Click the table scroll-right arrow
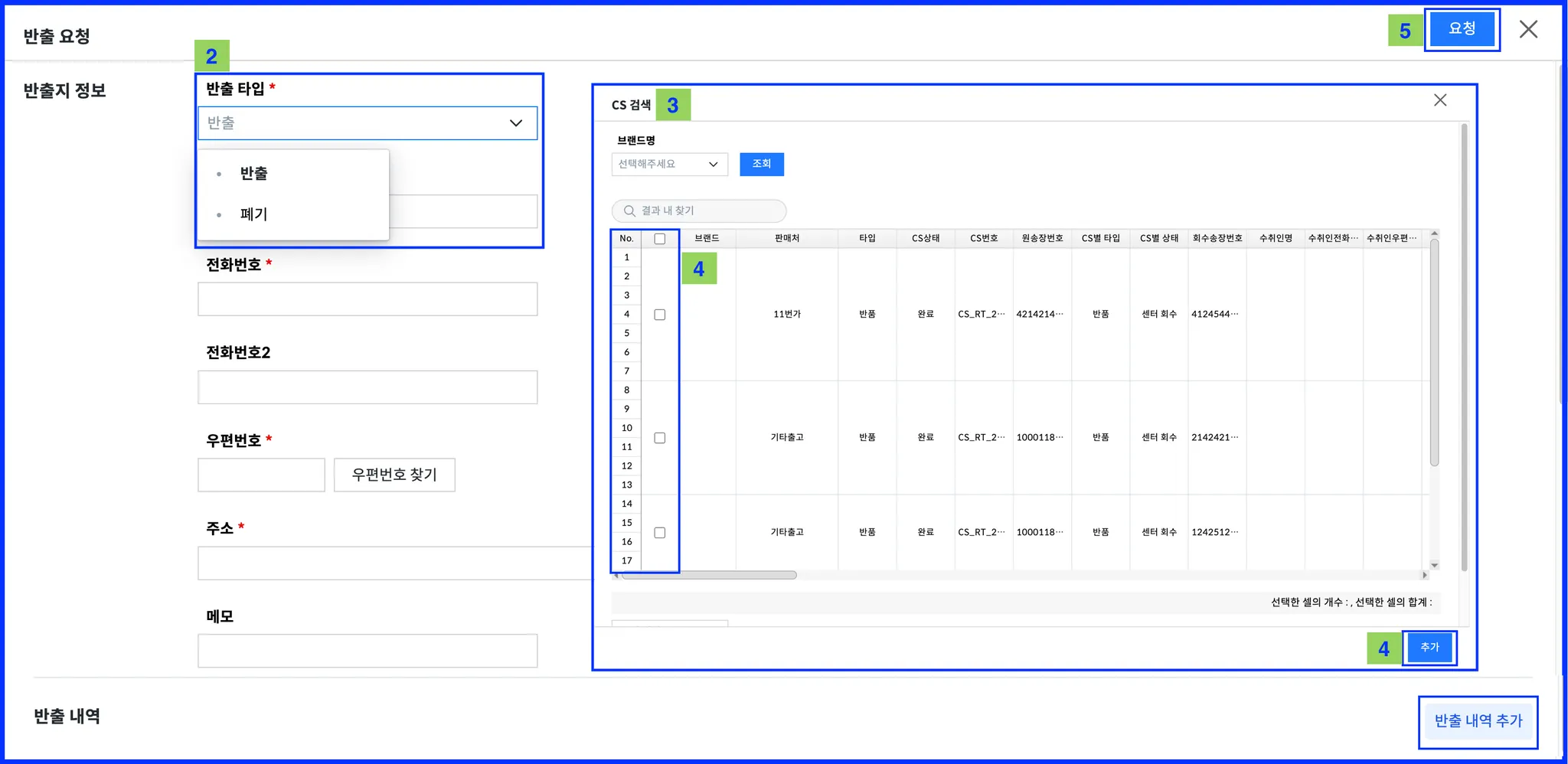 pyautogui.click(x=1424, y=575)
